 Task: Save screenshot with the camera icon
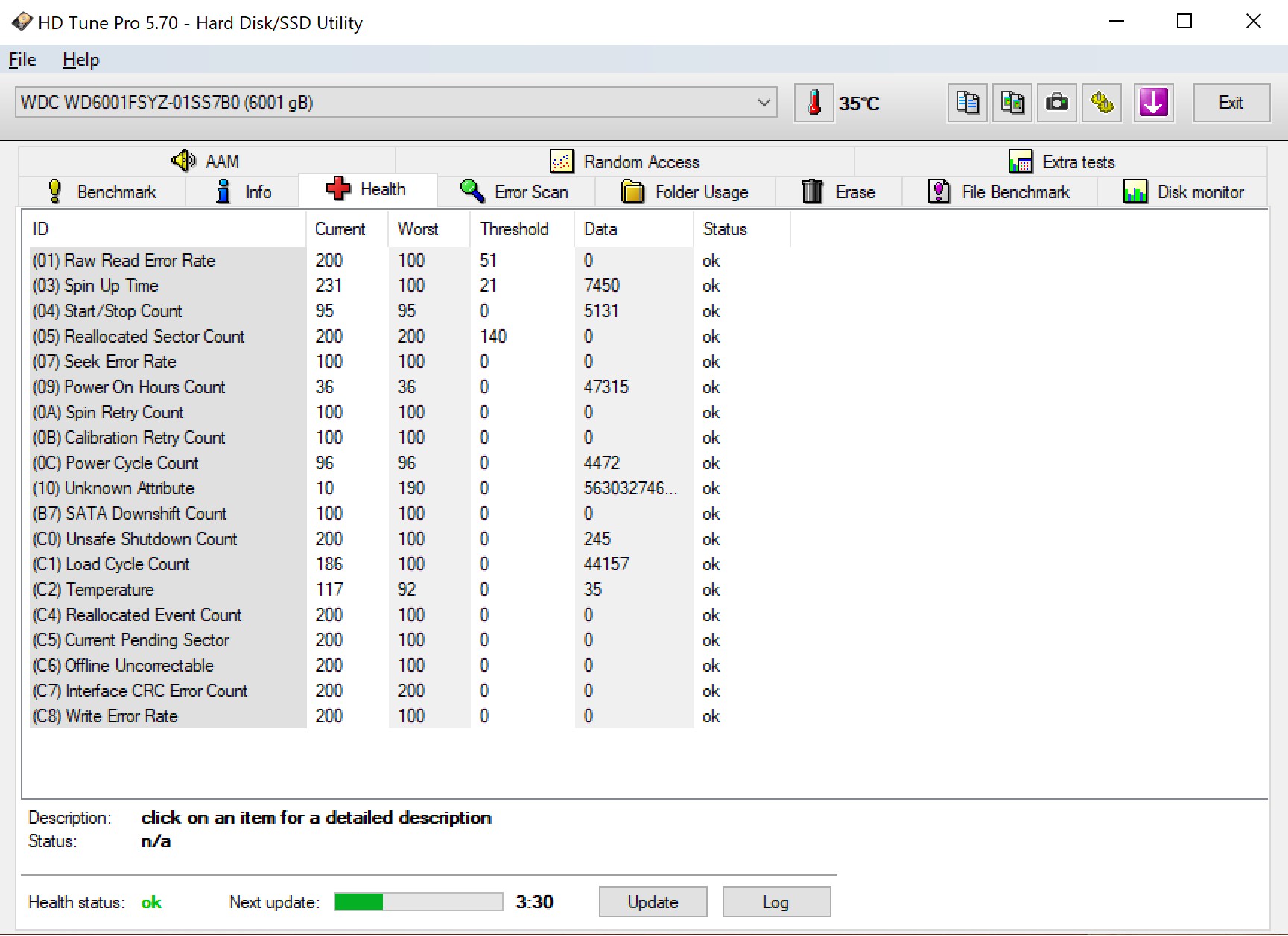(x=1057, y=103)
